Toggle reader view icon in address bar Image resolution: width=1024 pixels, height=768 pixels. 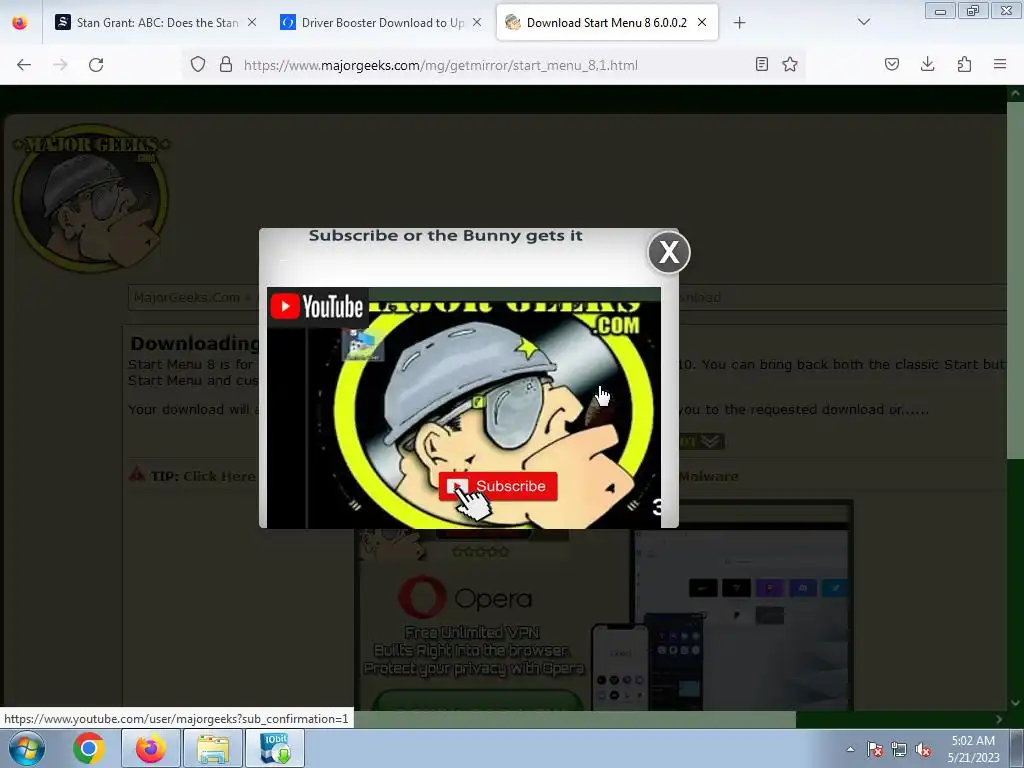(x=761, y=64)
